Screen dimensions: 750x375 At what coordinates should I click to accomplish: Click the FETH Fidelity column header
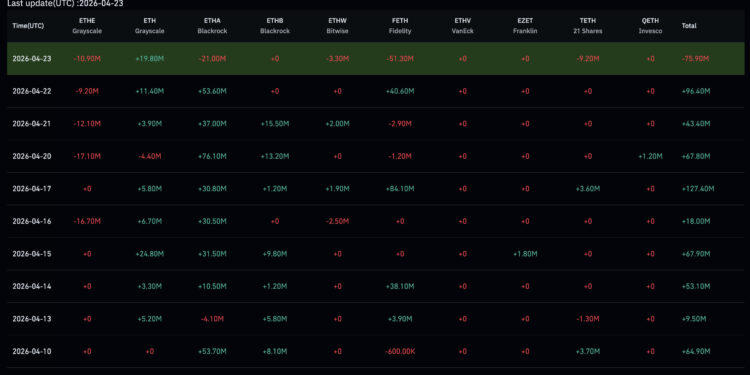tap(400, 26)
